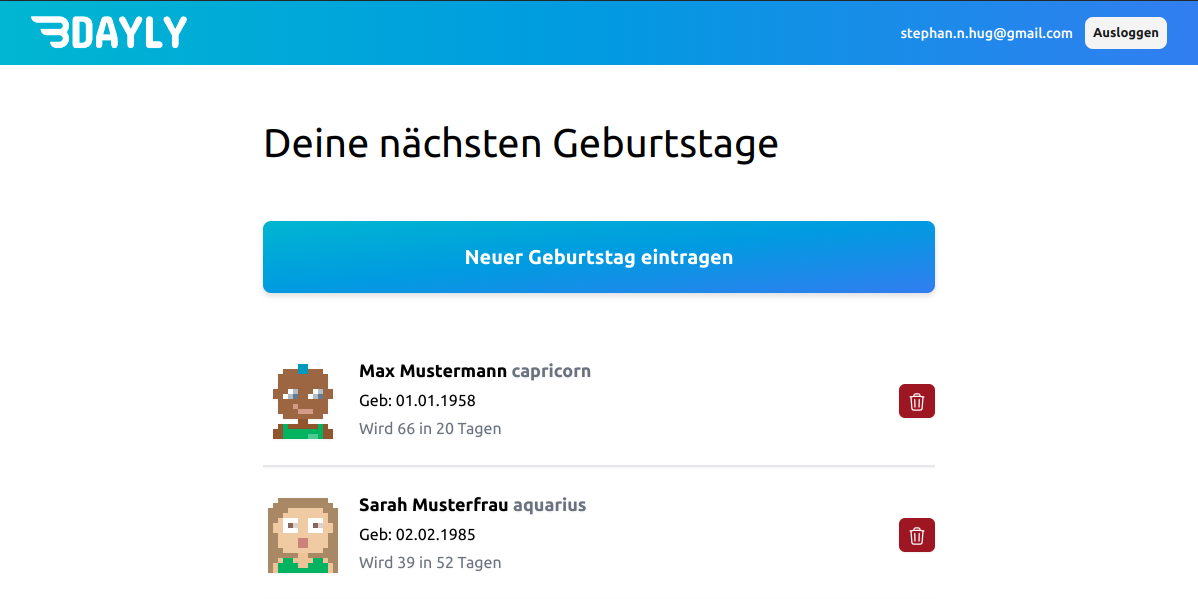Log out using the Ausloggen button
Image resolution: width=1198 pixels, height=599 pixels.
coord(1125,33)
